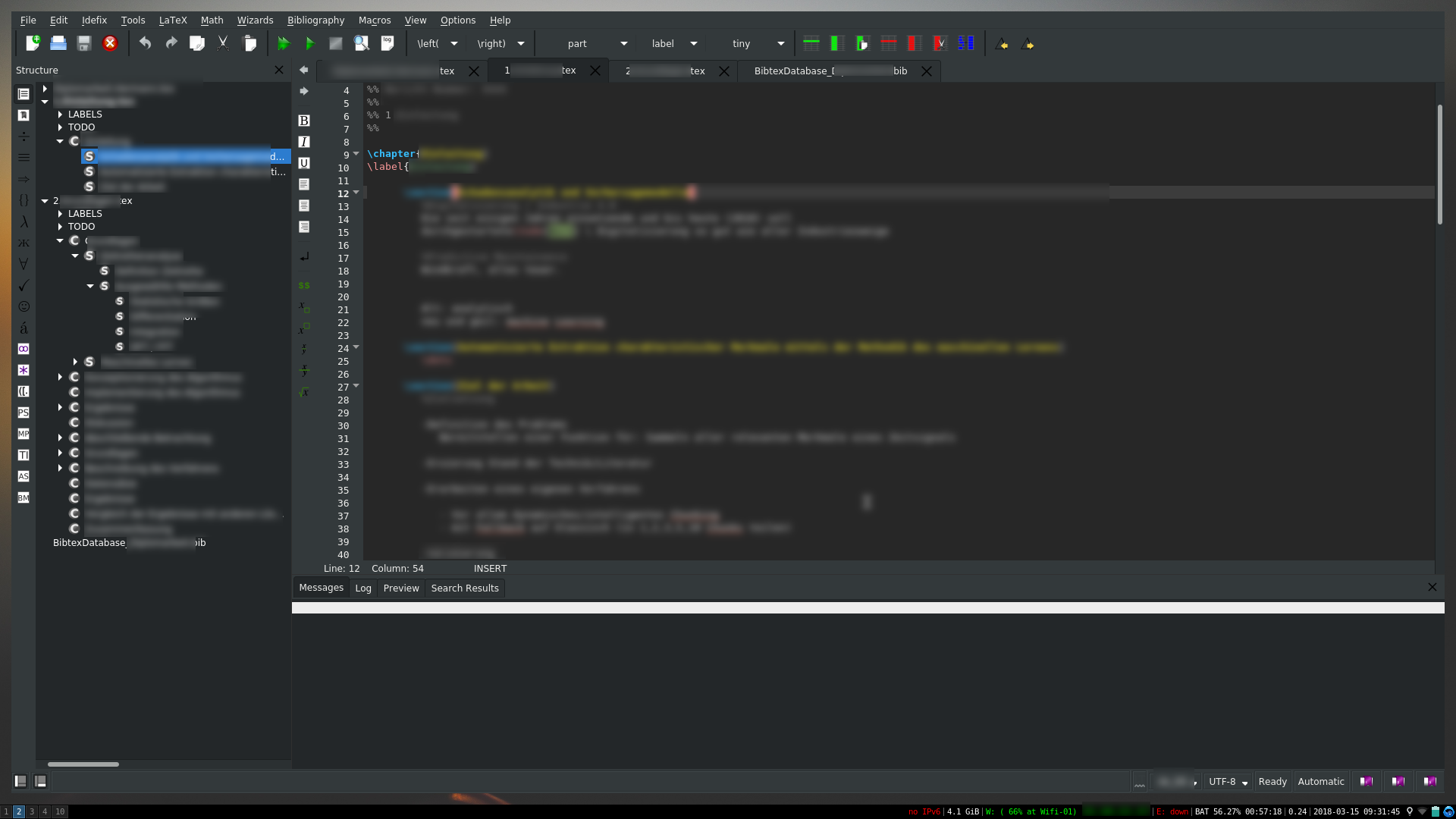Viewport: 1456px width, 819px height.
Task: Open the Cyrillic symbols panel icon
Action: point(24,243)
